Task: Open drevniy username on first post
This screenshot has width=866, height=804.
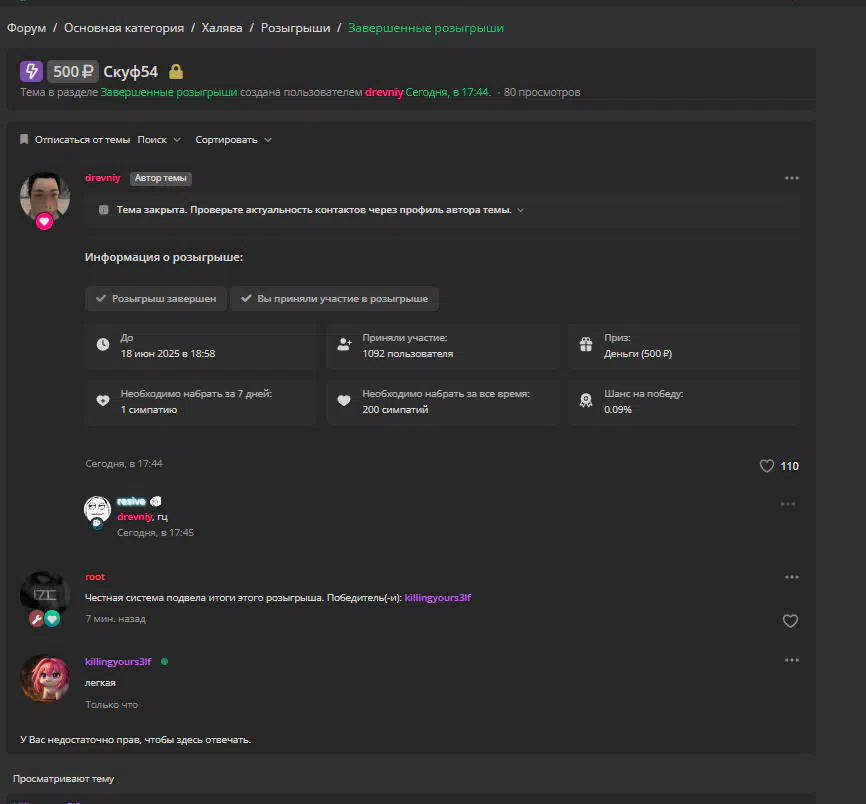Action: (x=103, y=178)
